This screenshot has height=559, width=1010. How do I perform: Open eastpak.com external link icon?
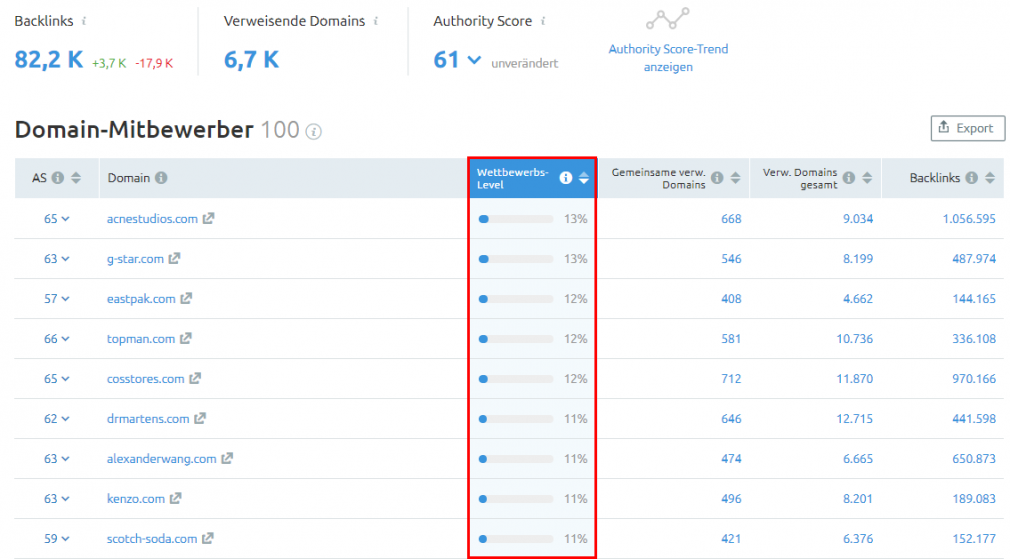click(186, 298)
